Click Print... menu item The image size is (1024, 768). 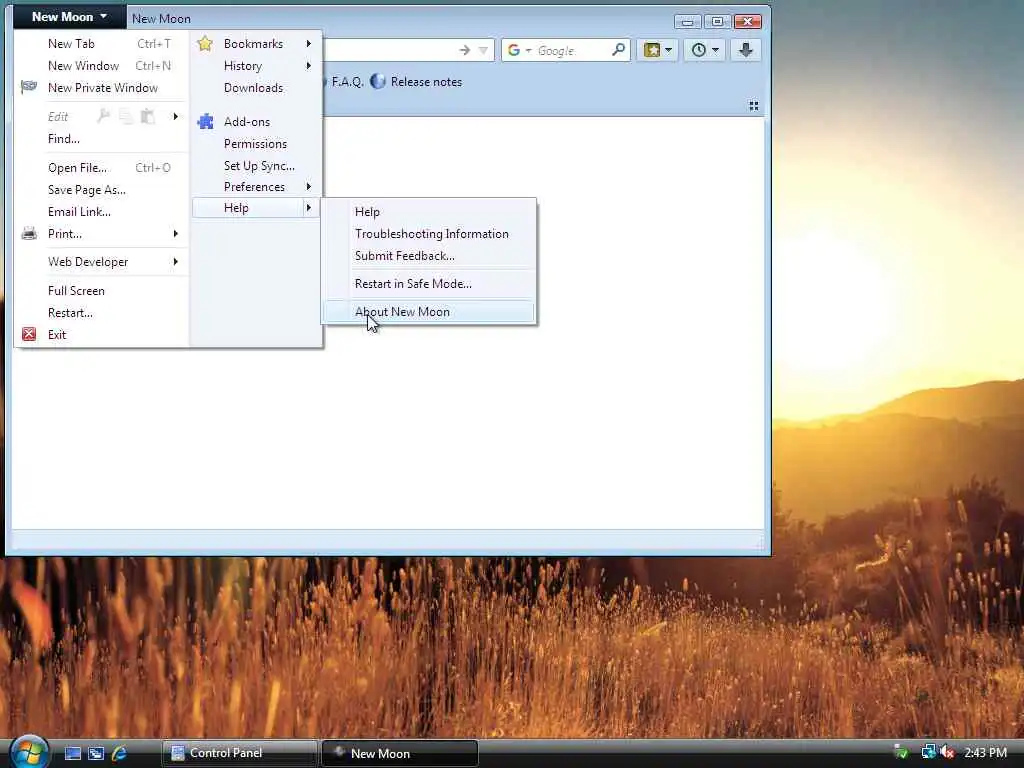pyautogui.click(x=65, y=234)
